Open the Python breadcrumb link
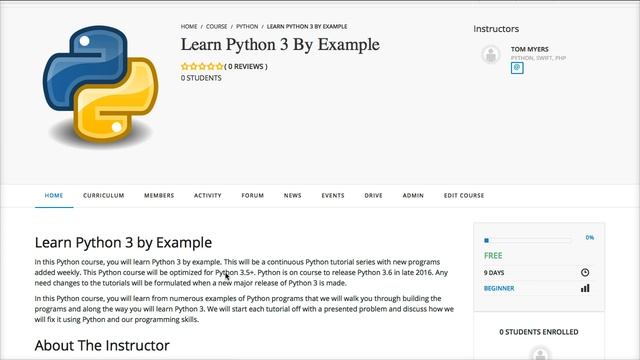Image resolution: width=640 pixels, height=360 pixels. click(x=247, y=27)
